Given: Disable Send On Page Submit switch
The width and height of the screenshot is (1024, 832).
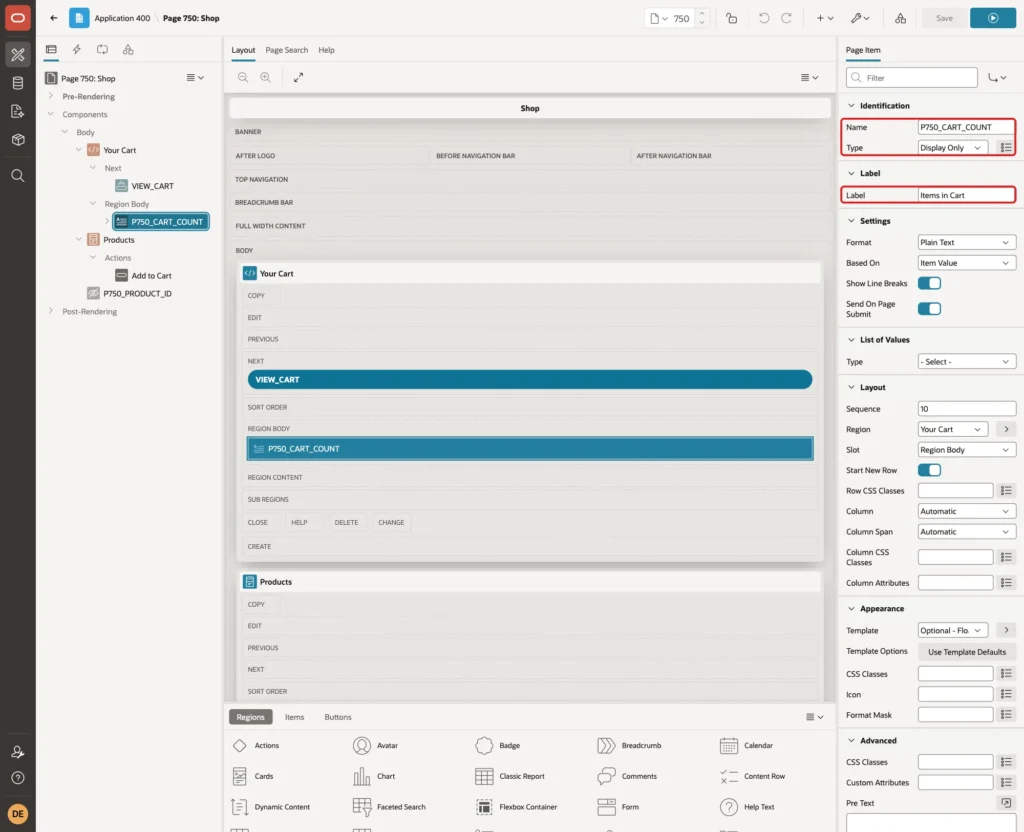Looking at the screenshot, I should [x=929, y=309].
